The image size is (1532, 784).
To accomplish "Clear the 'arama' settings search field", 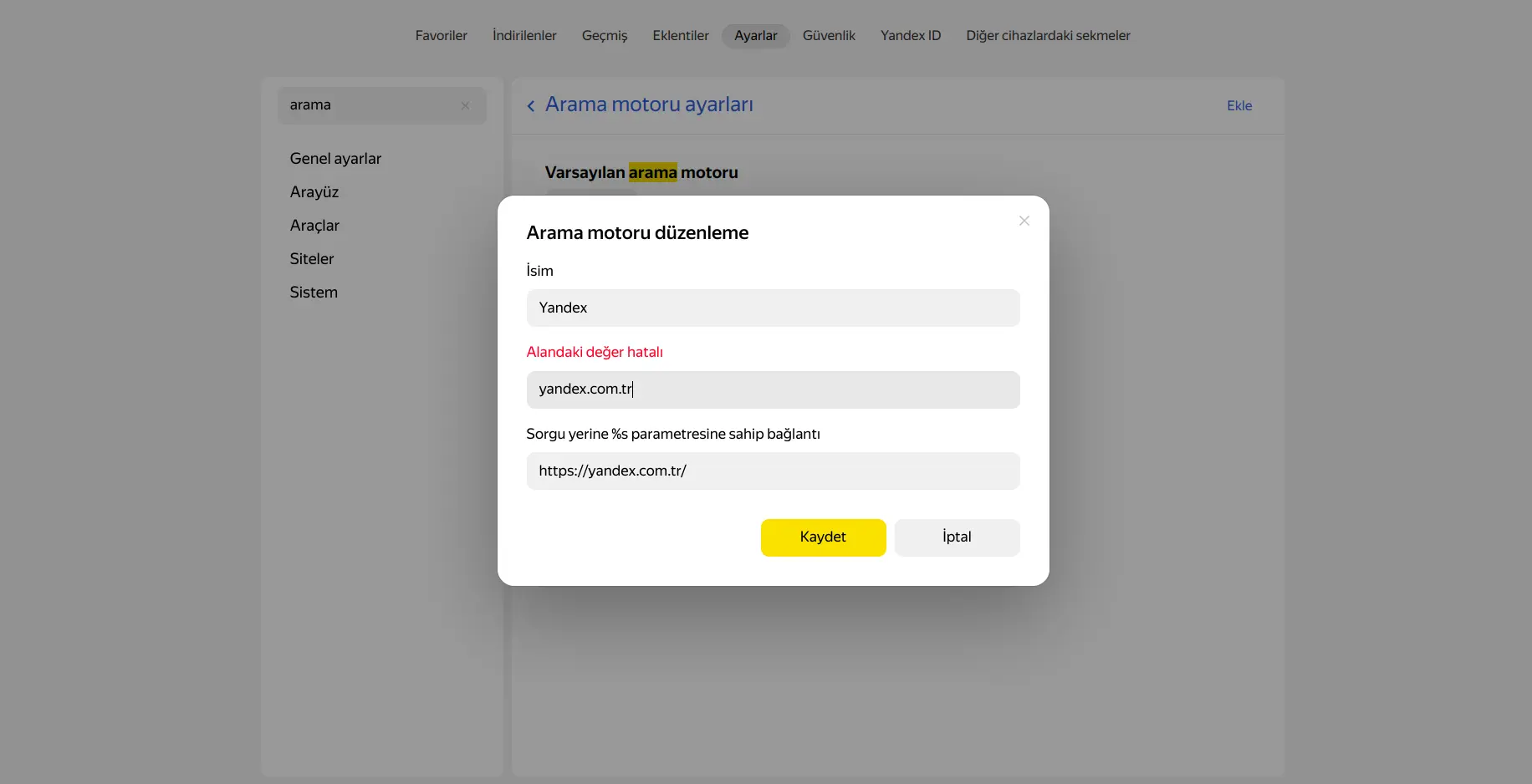I will (465, 106).
